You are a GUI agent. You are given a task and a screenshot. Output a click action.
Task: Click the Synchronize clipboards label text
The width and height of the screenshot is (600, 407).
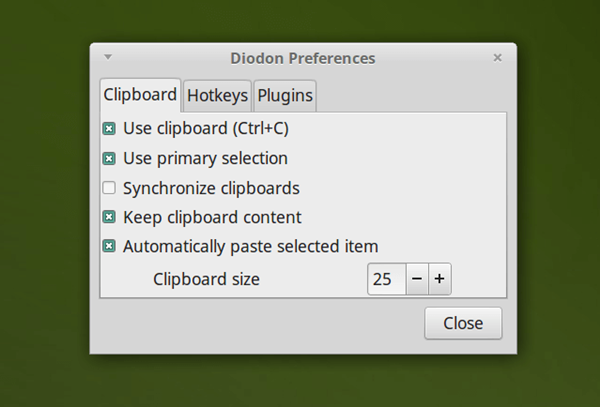coord(211,188)
